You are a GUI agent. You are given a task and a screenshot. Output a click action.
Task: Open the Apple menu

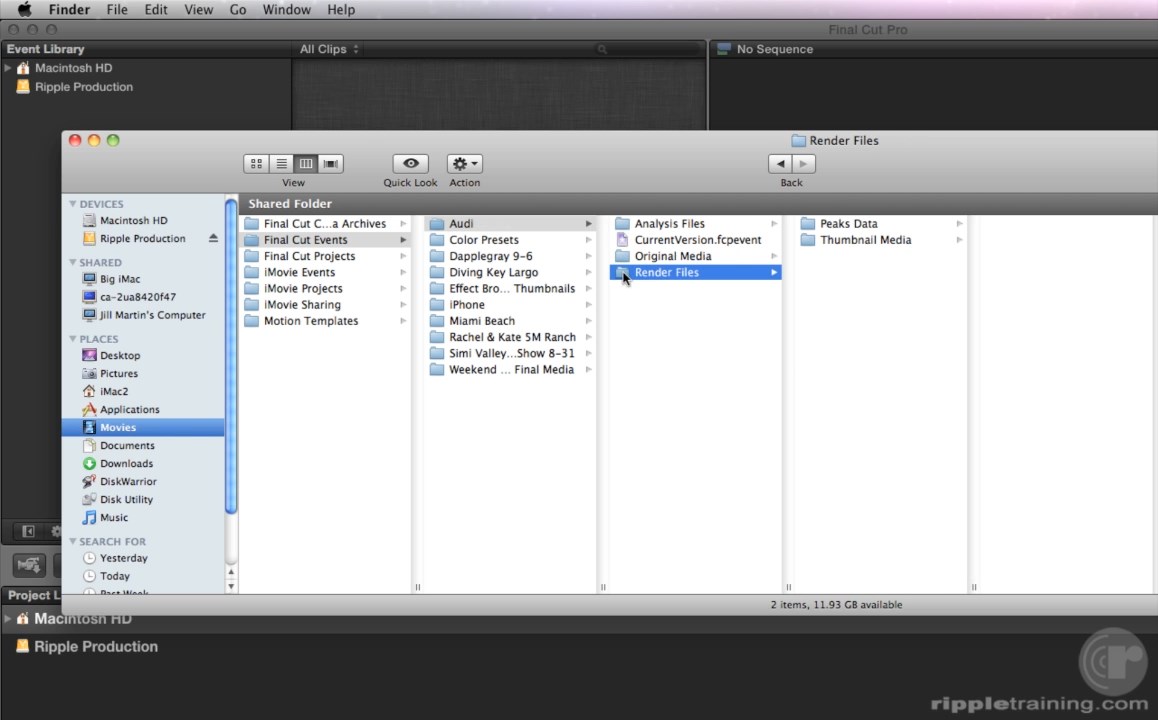25,10
